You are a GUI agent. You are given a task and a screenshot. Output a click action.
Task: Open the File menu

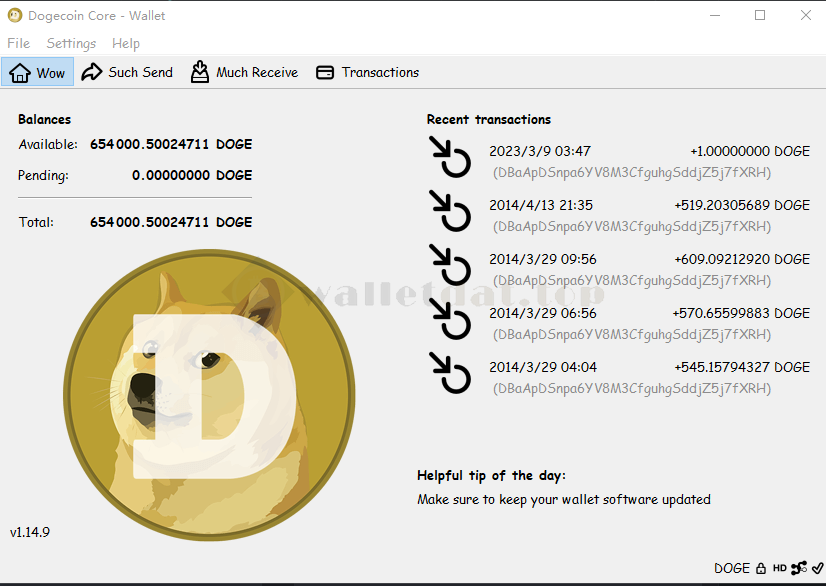click(x=19, y=43)
